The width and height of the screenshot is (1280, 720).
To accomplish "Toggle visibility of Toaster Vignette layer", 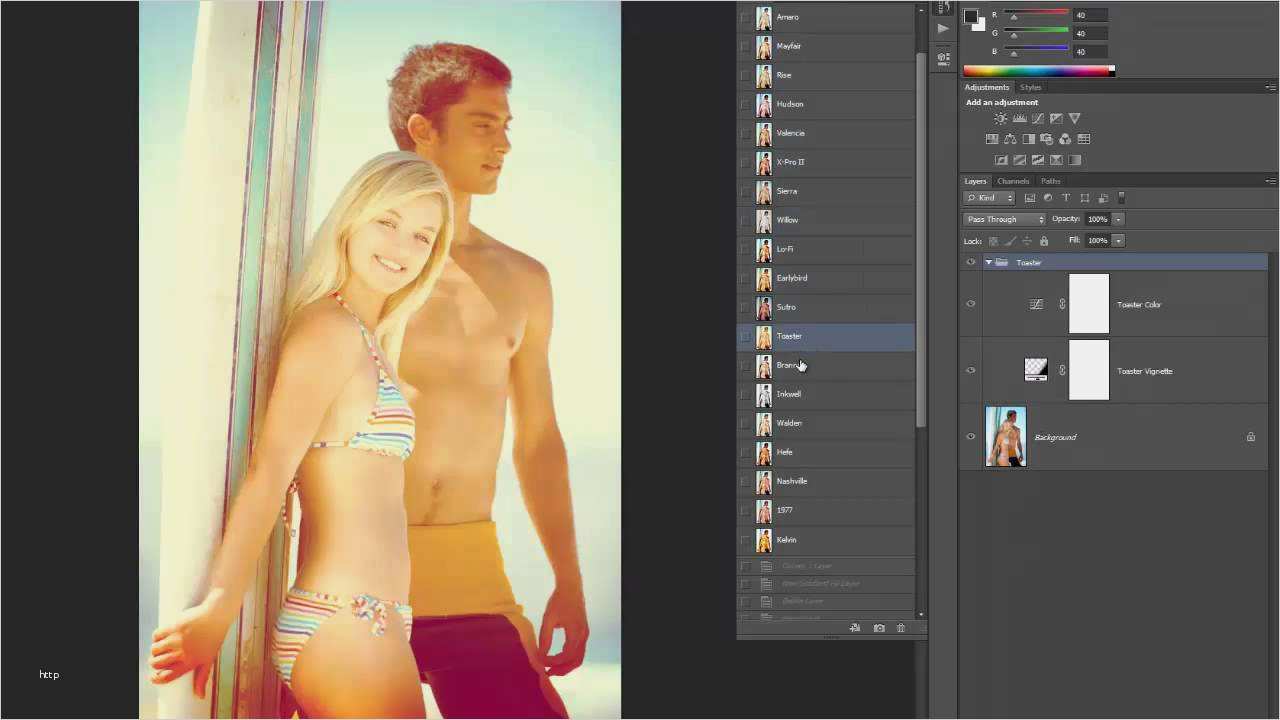I will click(970, 371).
